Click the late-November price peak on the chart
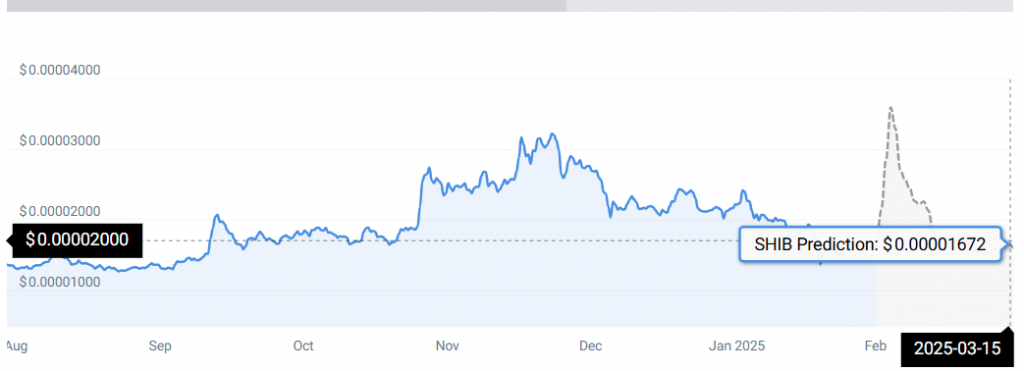The height and width of the screenshot is (371, 1024). [552, 135]
